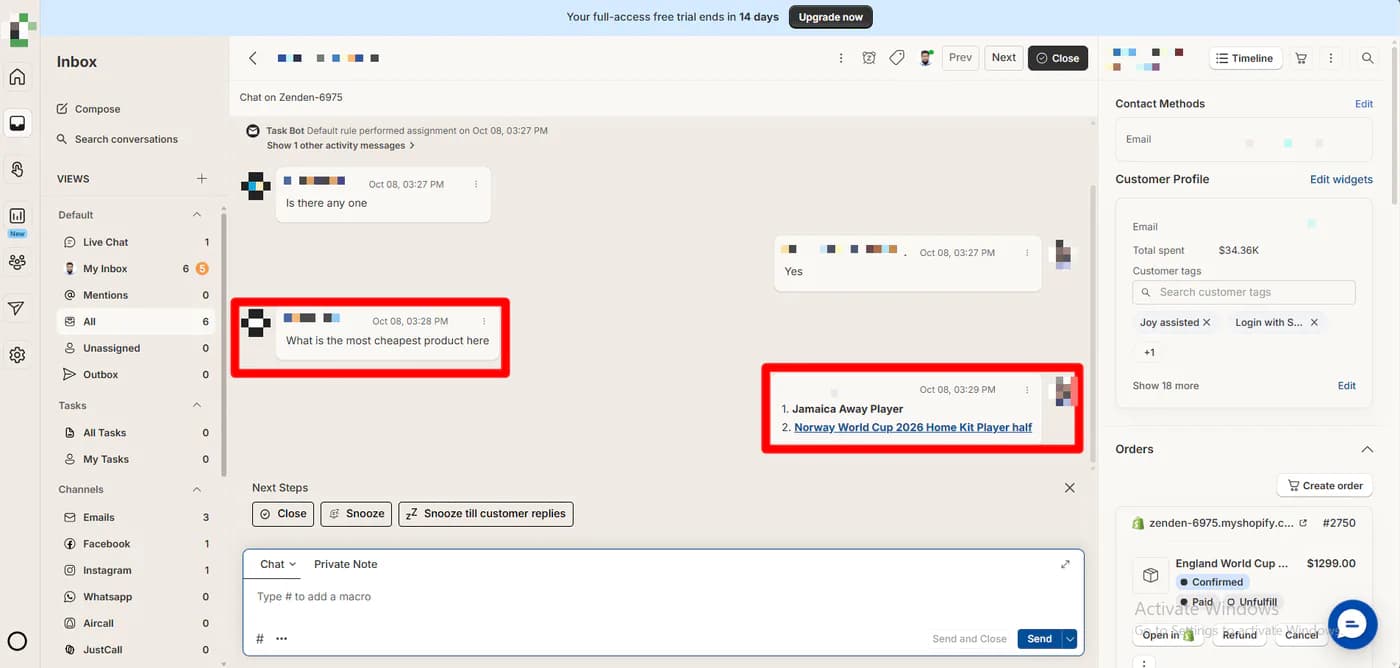
Task: Open the automation touch icon in left rail
Action: click(17, 169)
